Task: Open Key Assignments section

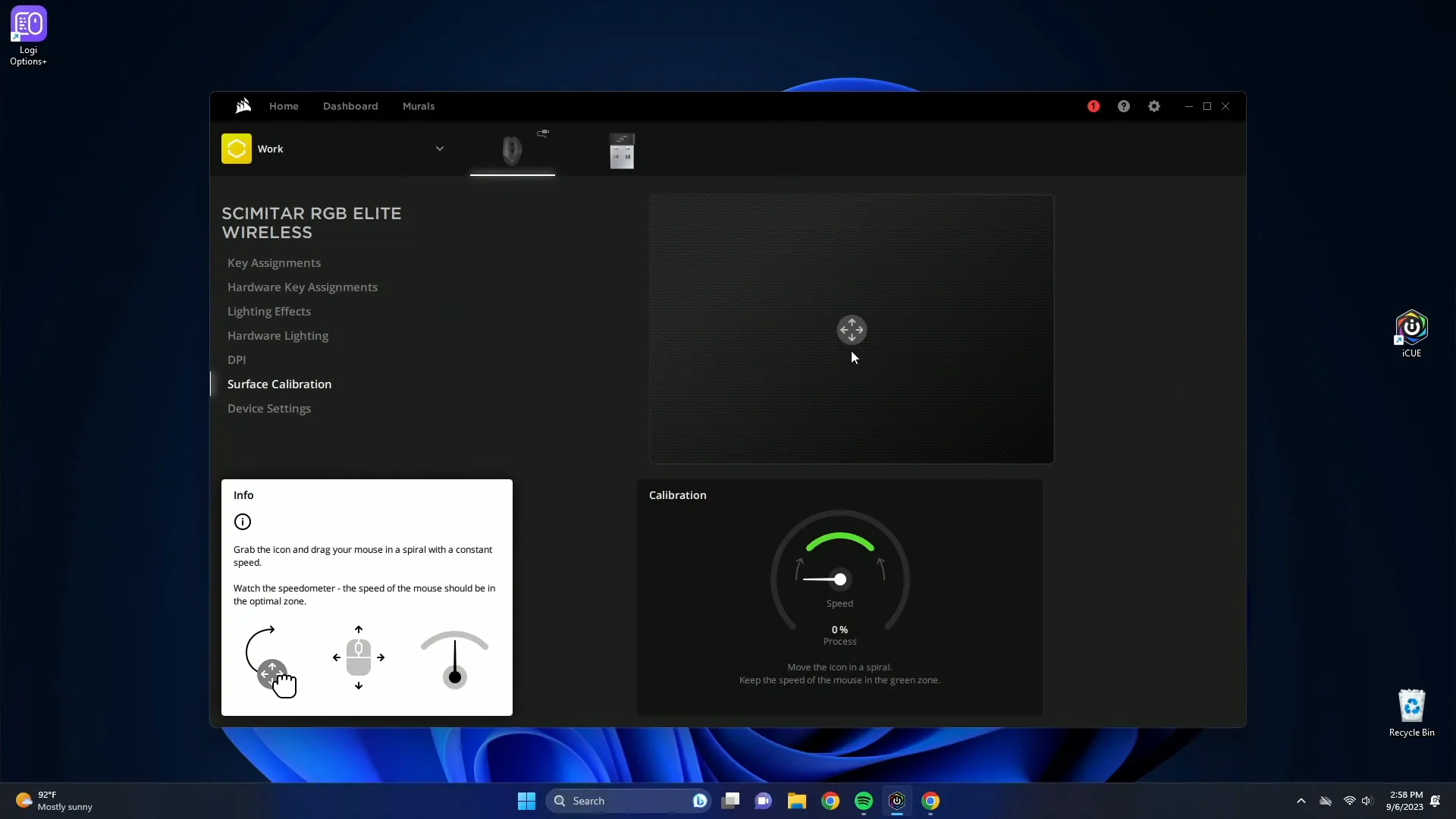Action: [274, 263]
